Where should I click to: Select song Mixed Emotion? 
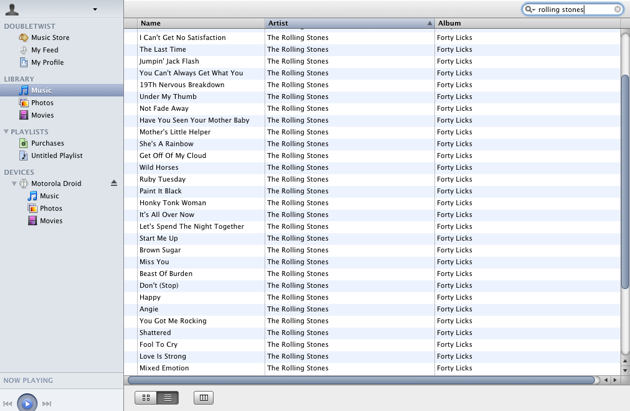pos(164,368)
